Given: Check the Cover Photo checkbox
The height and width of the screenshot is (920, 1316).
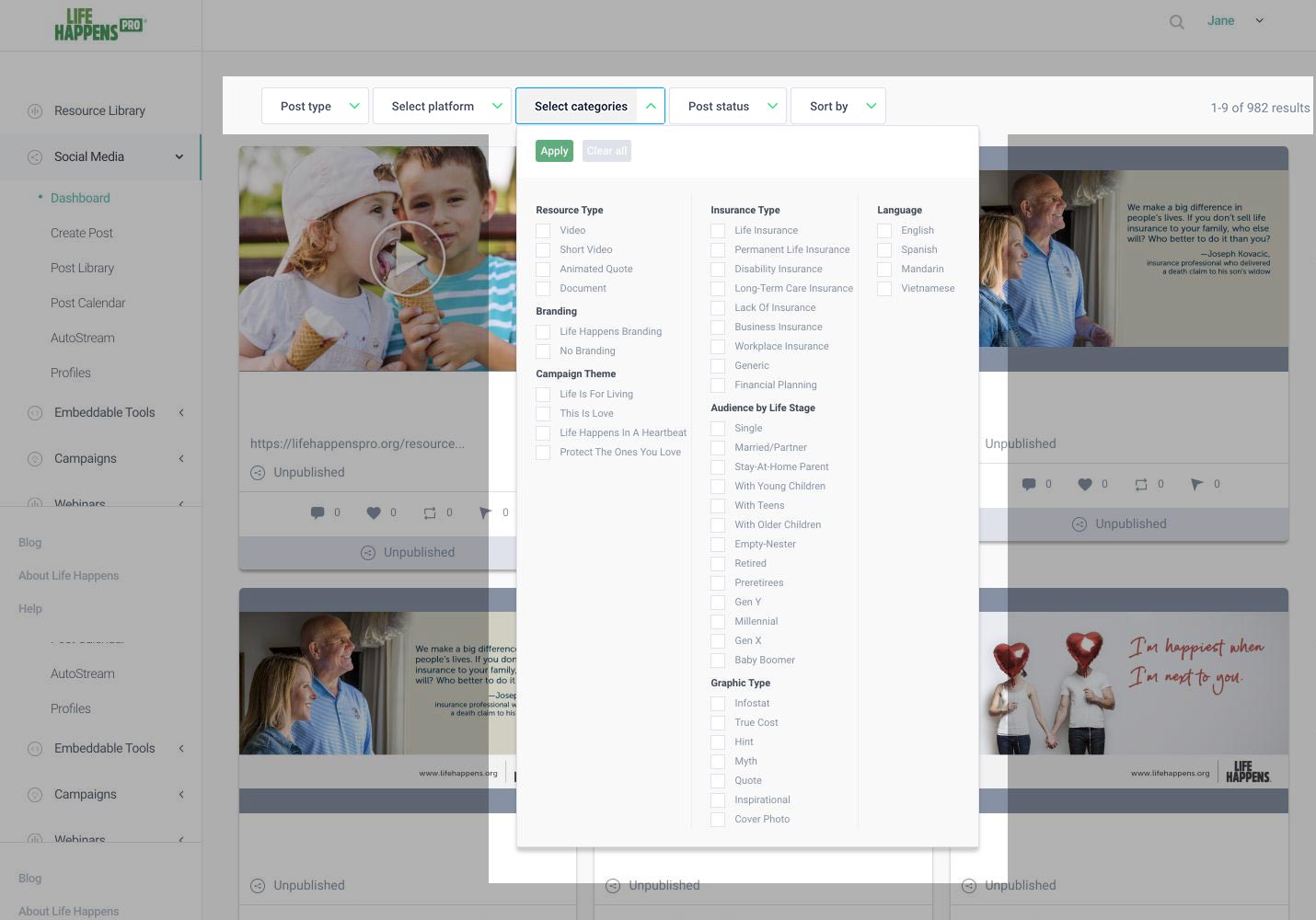Looking at the screenshot, I should click(x=718, y=820).
